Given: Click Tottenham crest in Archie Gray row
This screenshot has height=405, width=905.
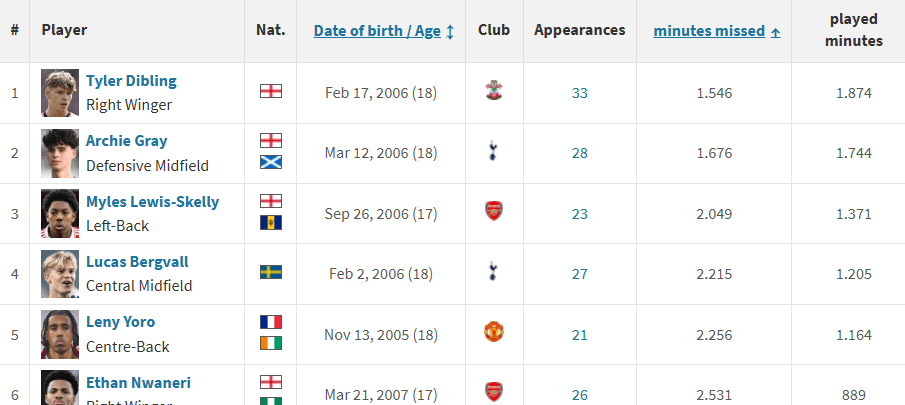Looking at the screenshot, I should [493, 152].
